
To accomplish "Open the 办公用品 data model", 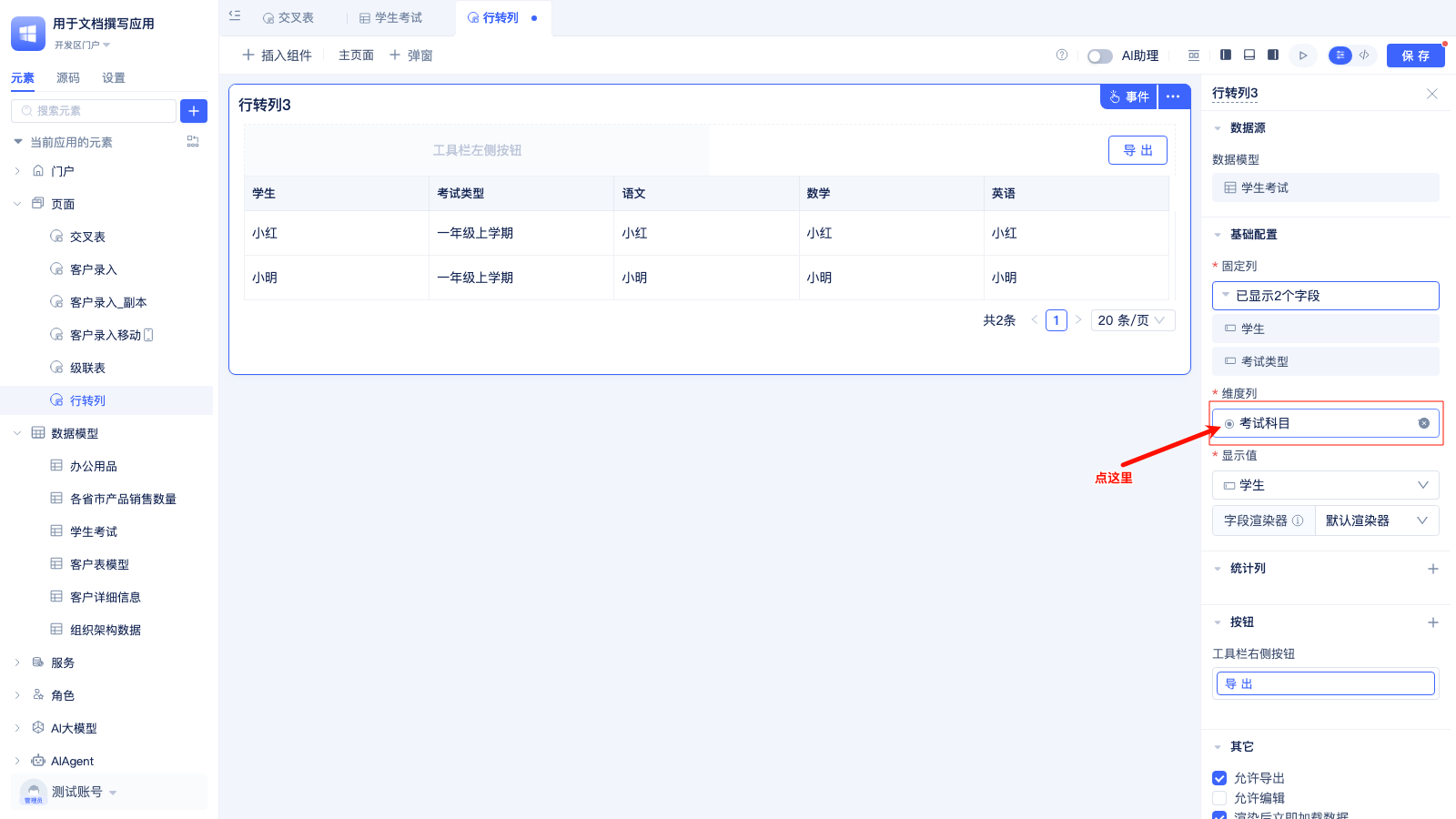I will (x=93, y=466).
